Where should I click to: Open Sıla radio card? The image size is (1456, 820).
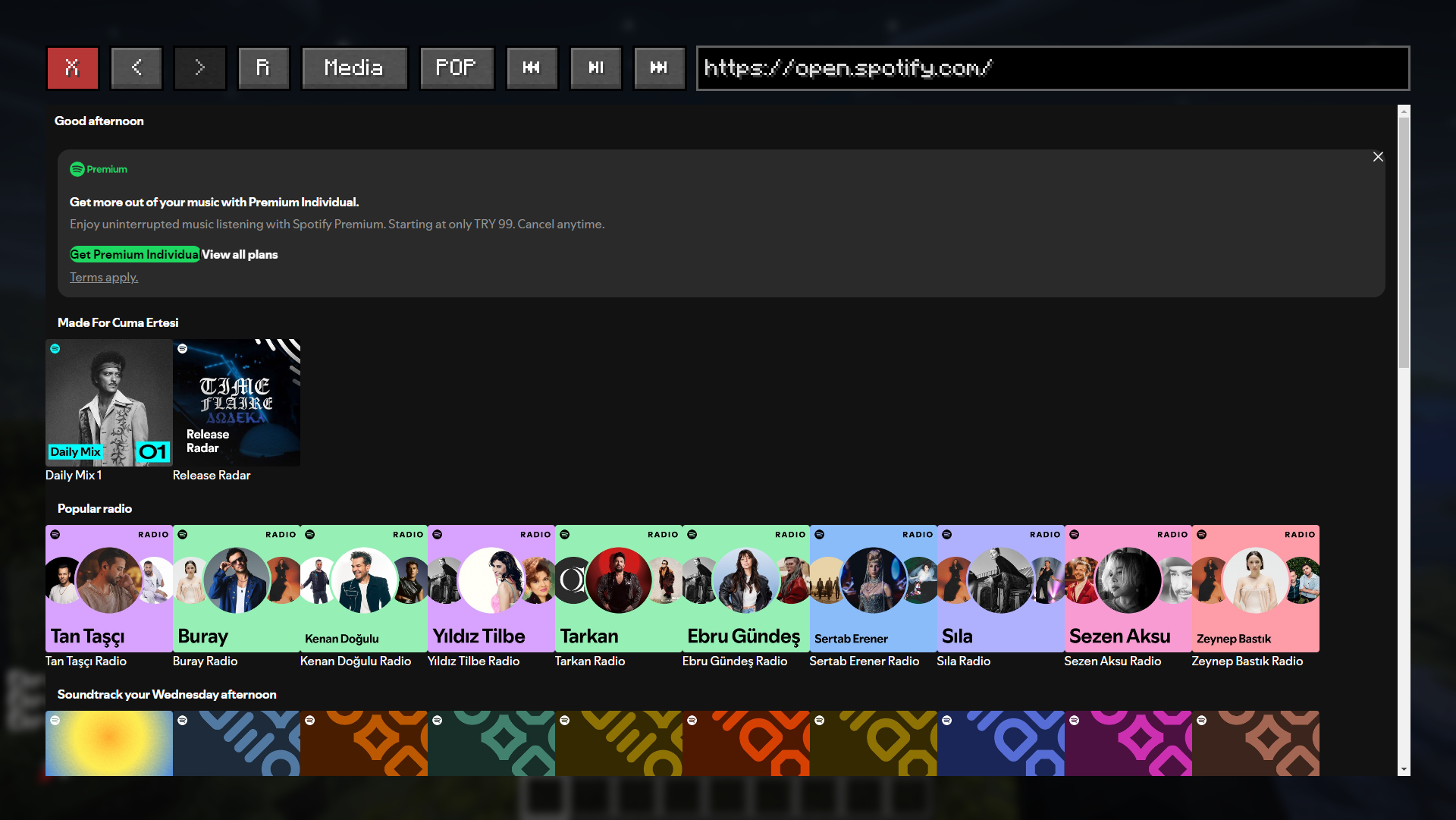coord(1001,589)
